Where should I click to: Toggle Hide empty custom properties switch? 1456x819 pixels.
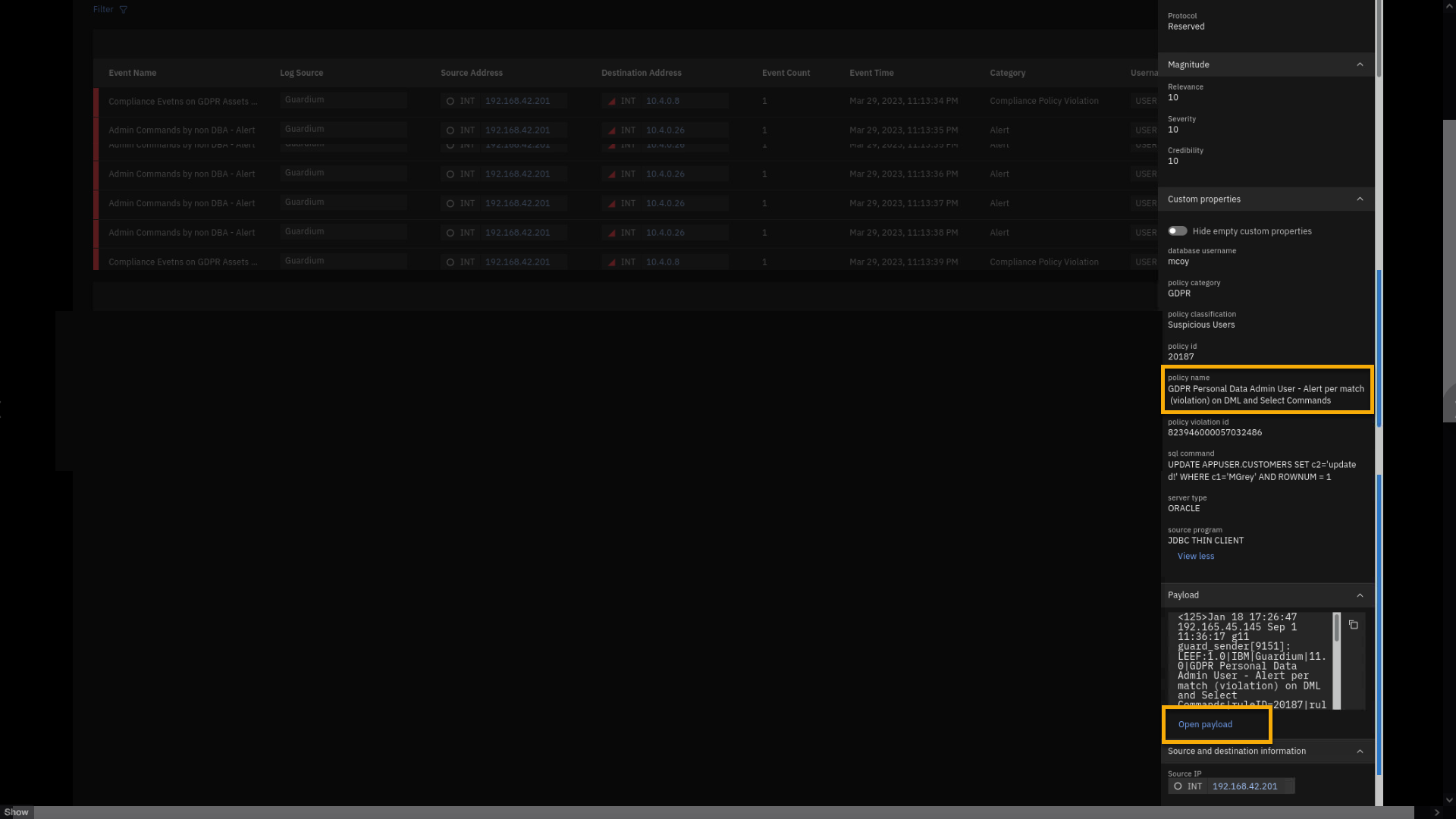[x=1177, y=231]
